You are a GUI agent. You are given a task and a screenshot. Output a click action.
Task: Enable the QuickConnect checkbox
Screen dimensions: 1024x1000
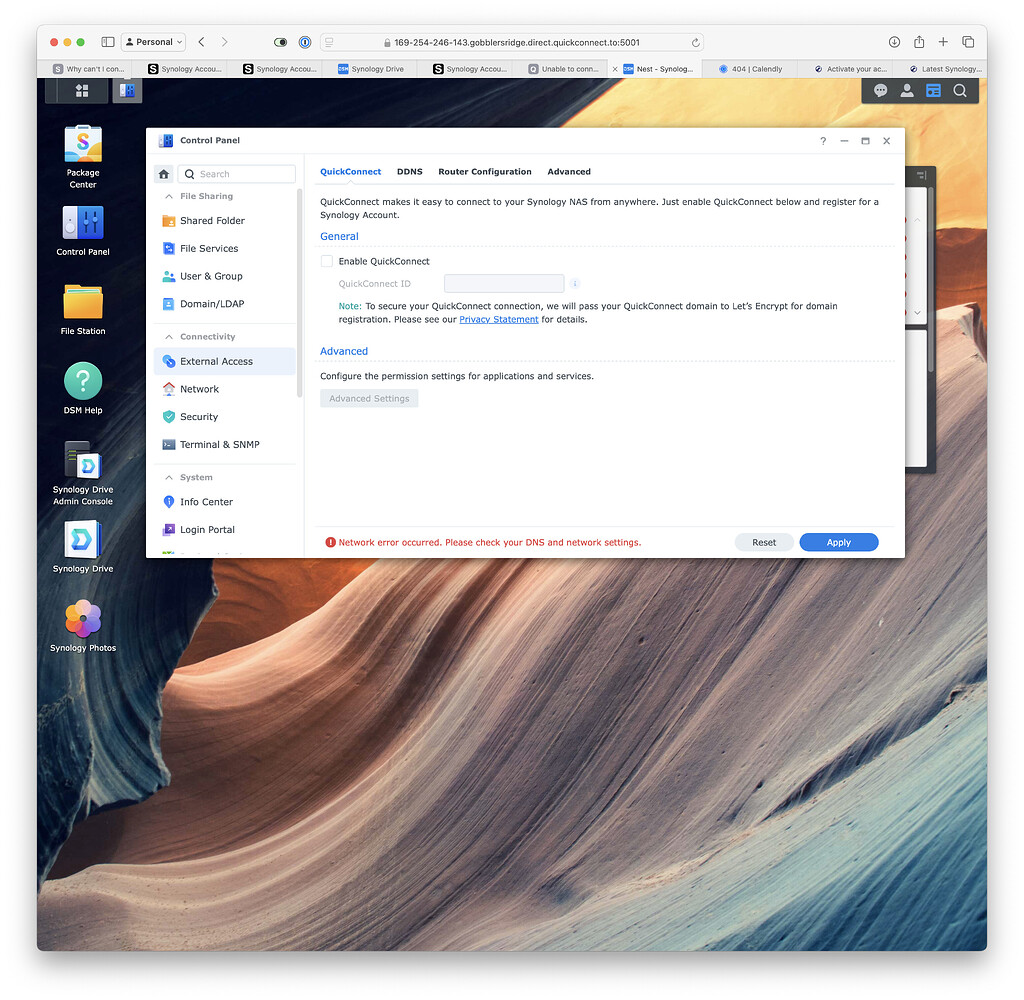click(x=326, y=260)
